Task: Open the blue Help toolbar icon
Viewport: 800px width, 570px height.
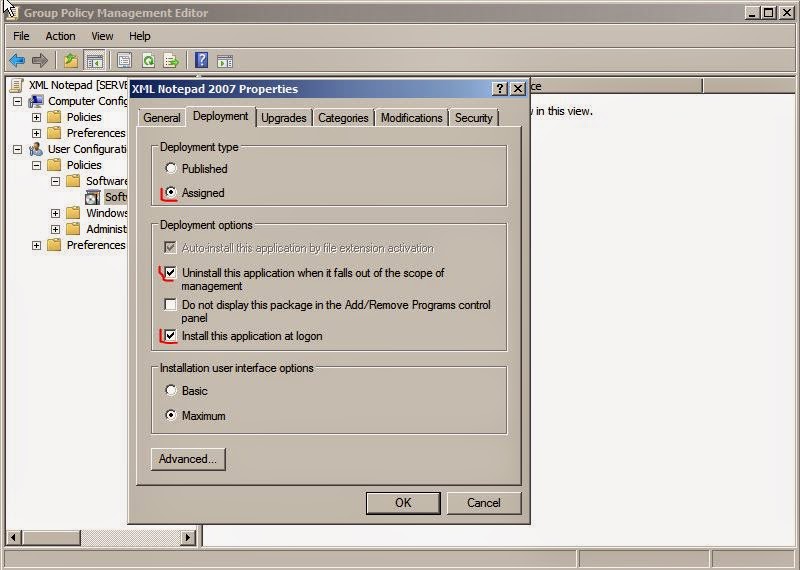Action: (202, 61)
